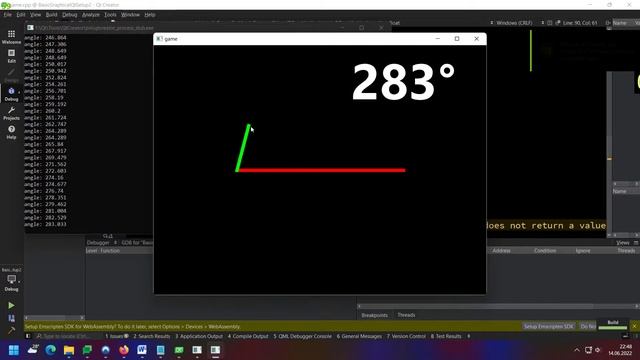Click the Start Debugging run icon
640x360 pixels.
tap(11, 318)
